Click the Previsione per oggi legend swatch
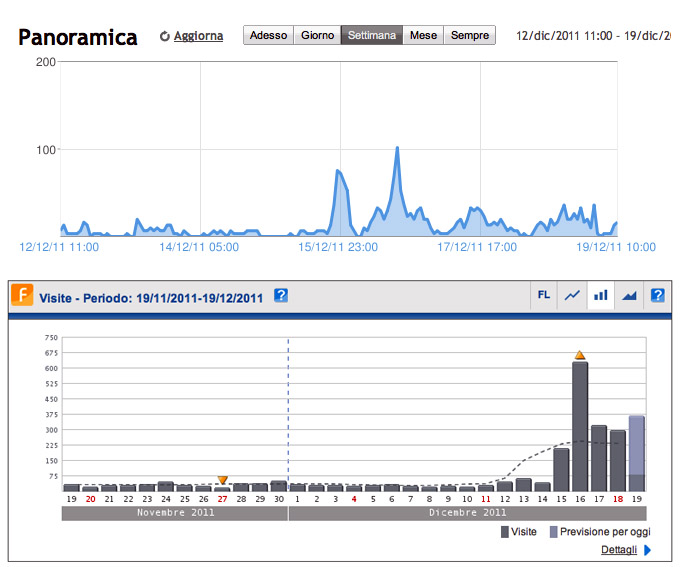 553,532
